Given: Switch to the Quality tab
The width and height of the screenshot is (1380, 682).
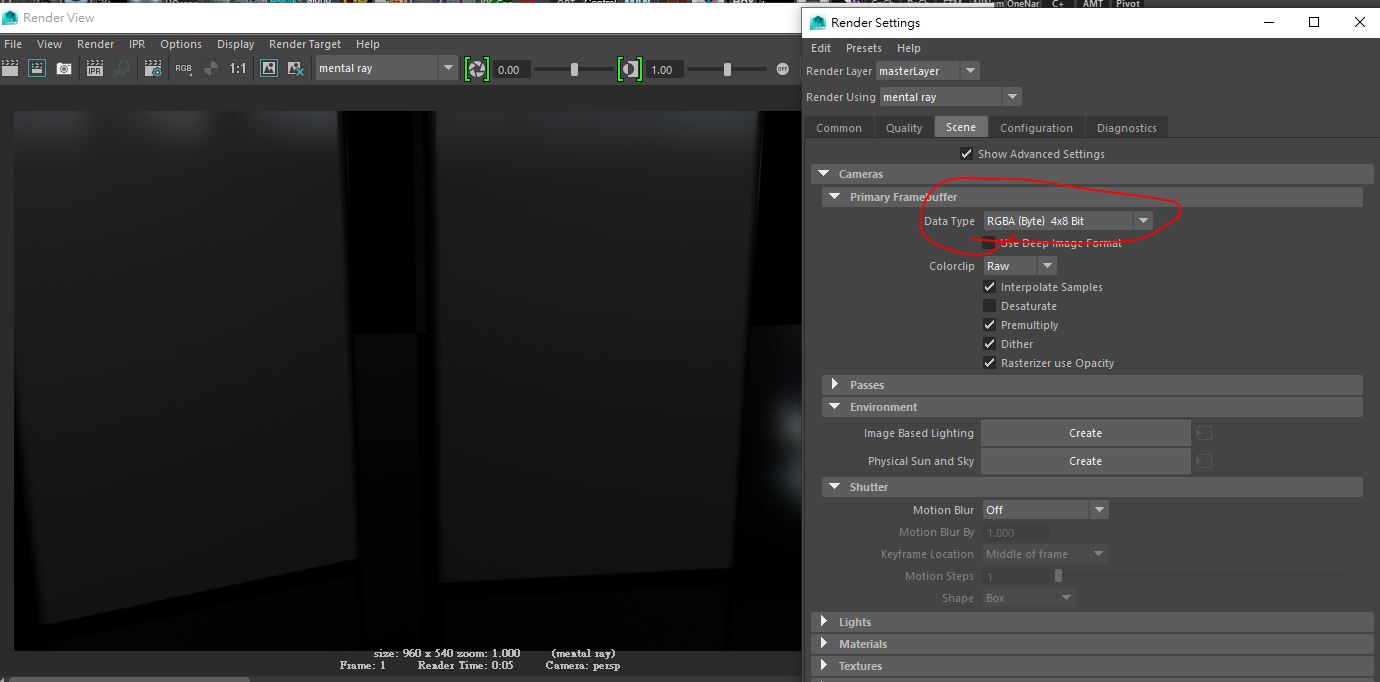Looking at the screenshot, I should point(902,127).
